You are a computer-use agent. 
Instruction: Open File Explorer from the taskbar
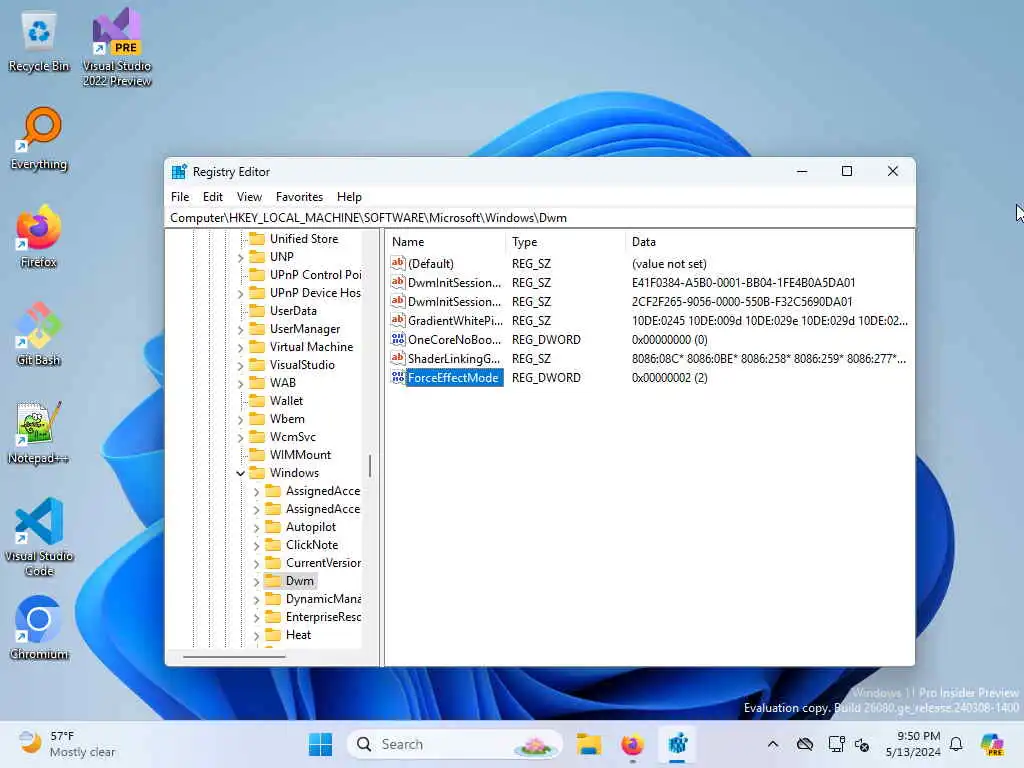(x=588, y=744)
